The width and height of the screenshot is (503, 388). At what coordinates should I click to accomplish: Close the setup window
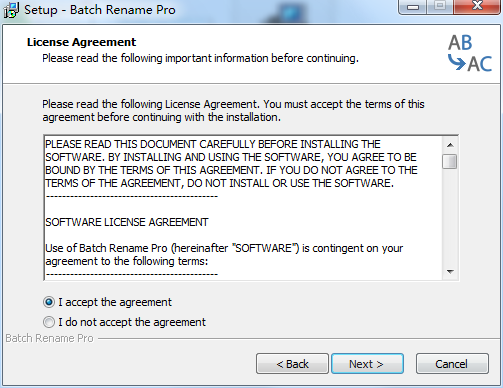click(x=477, y=7)
